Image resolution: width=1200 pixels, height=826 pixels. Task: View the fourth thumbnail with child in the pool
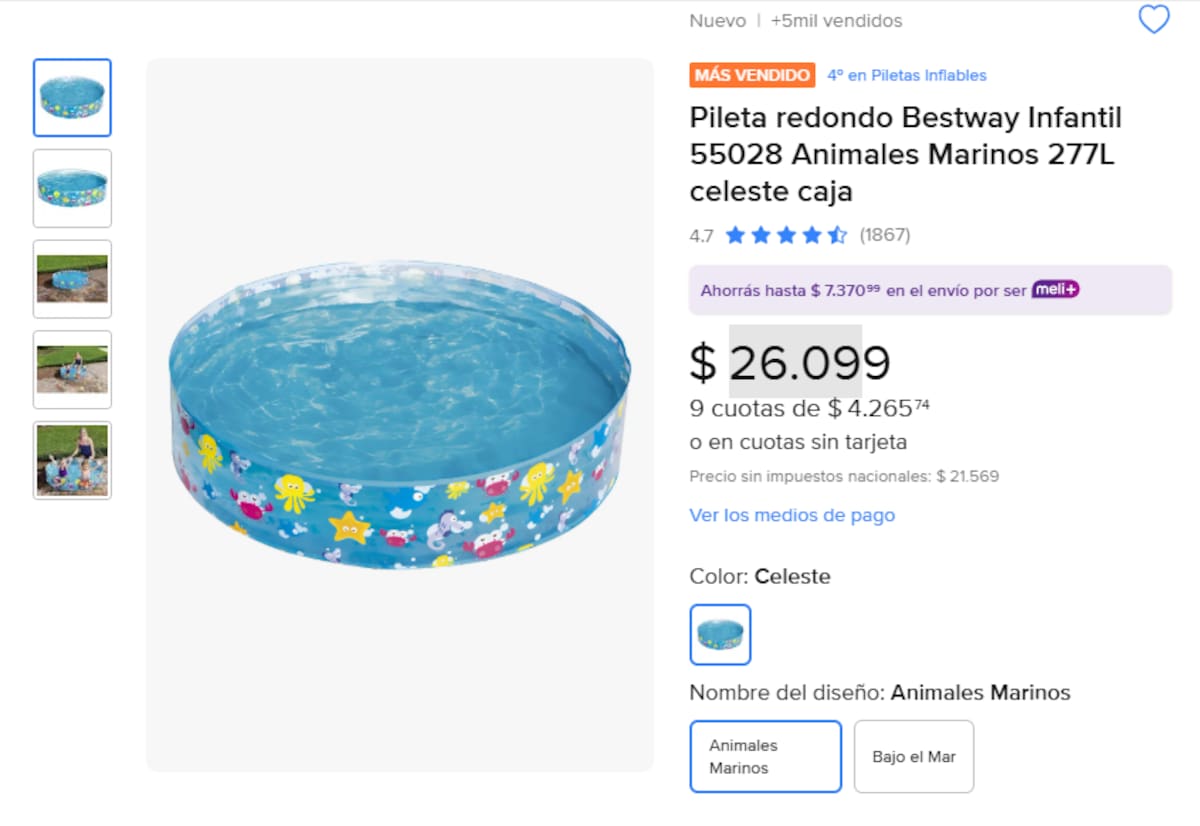click(x=72, y=370)
